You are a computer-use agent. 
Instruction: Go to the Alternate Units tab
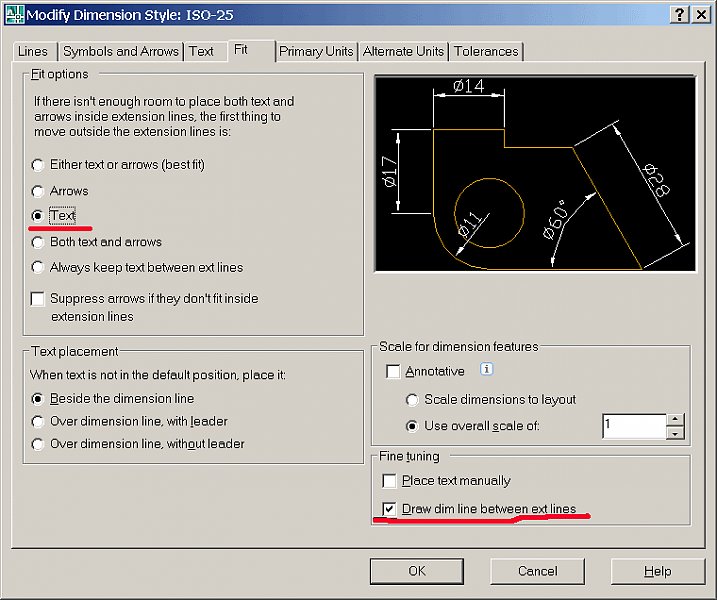pyautogui.click(x=403, y=52)
